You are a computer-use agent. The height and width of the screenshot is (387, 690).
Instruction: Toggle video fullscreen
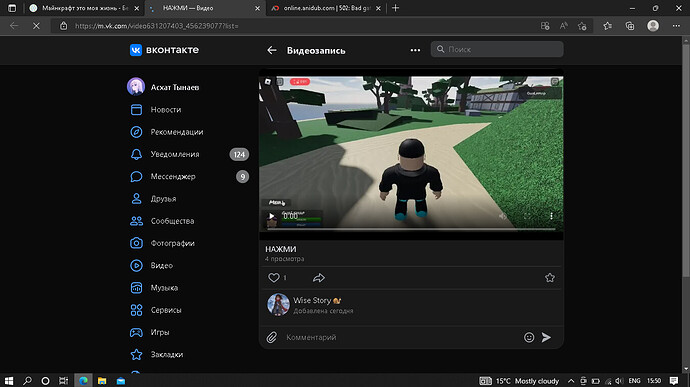[527, 216]
